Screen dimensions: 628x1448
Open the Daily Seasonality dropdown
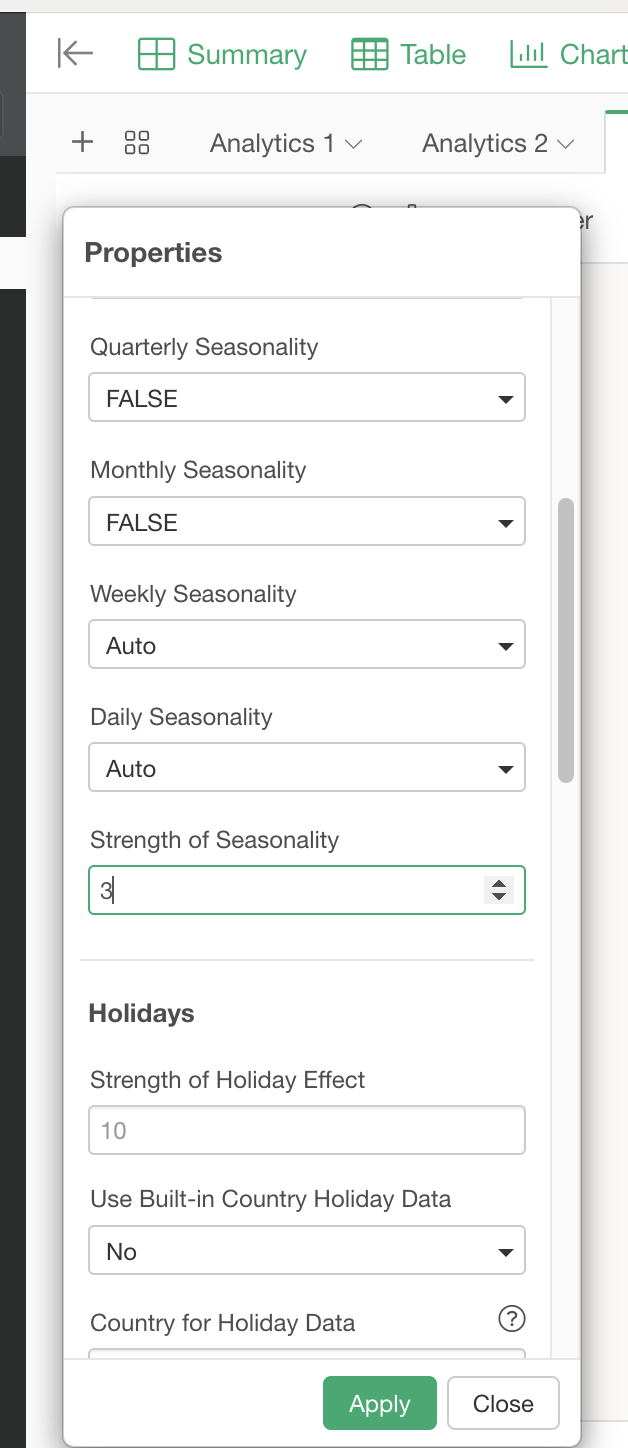pyautogui.click(x=307, y=768)
